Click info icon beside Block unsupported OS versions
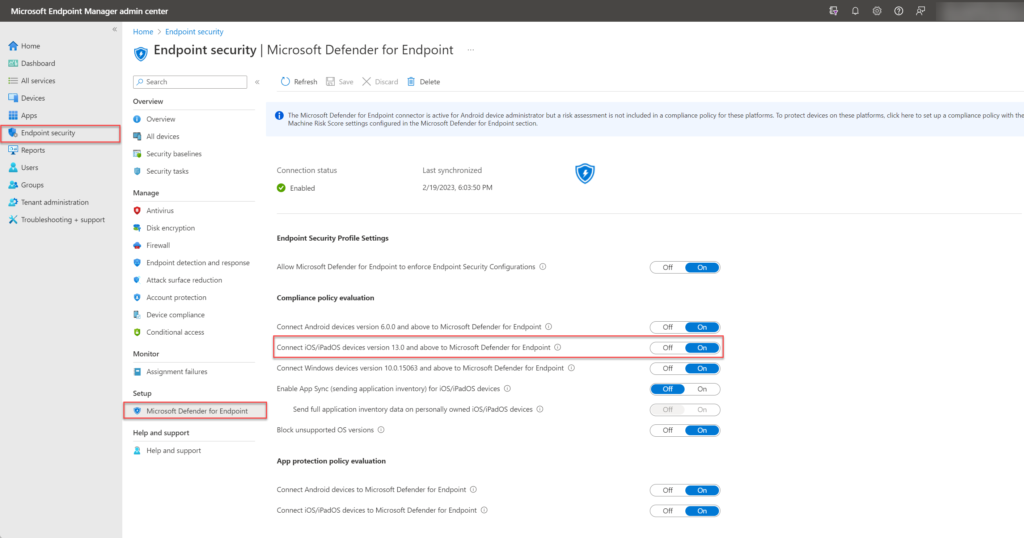 [x=381, y=430]
